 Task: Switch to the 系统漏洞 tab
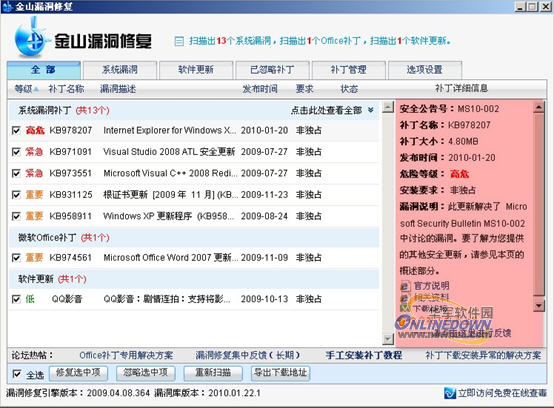[x=120, y=70]
